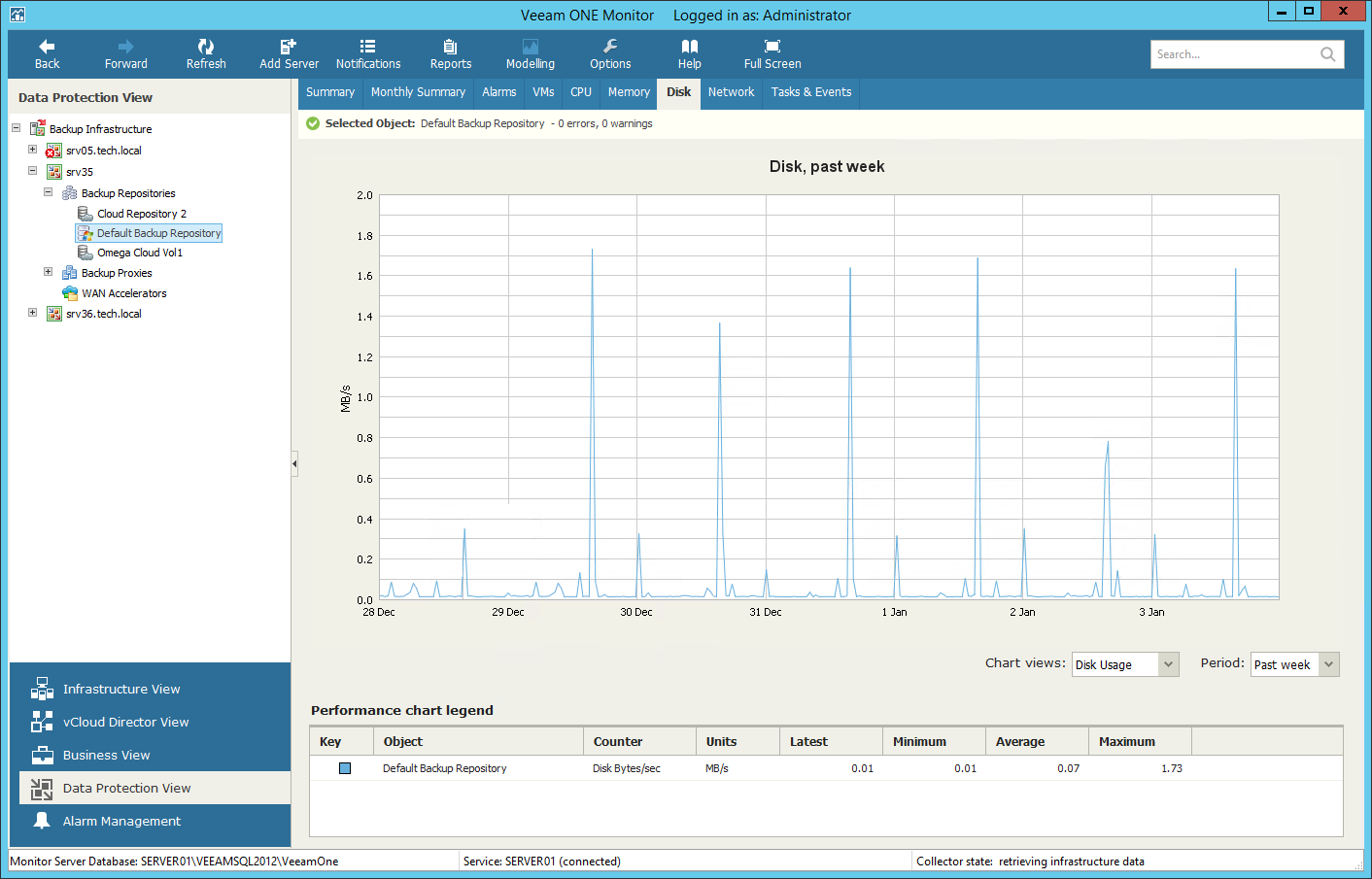The height and width of the screenshot is (879, 1372).
Task: Click the Backup Proxies icon
Action: (x=70, y=273)
